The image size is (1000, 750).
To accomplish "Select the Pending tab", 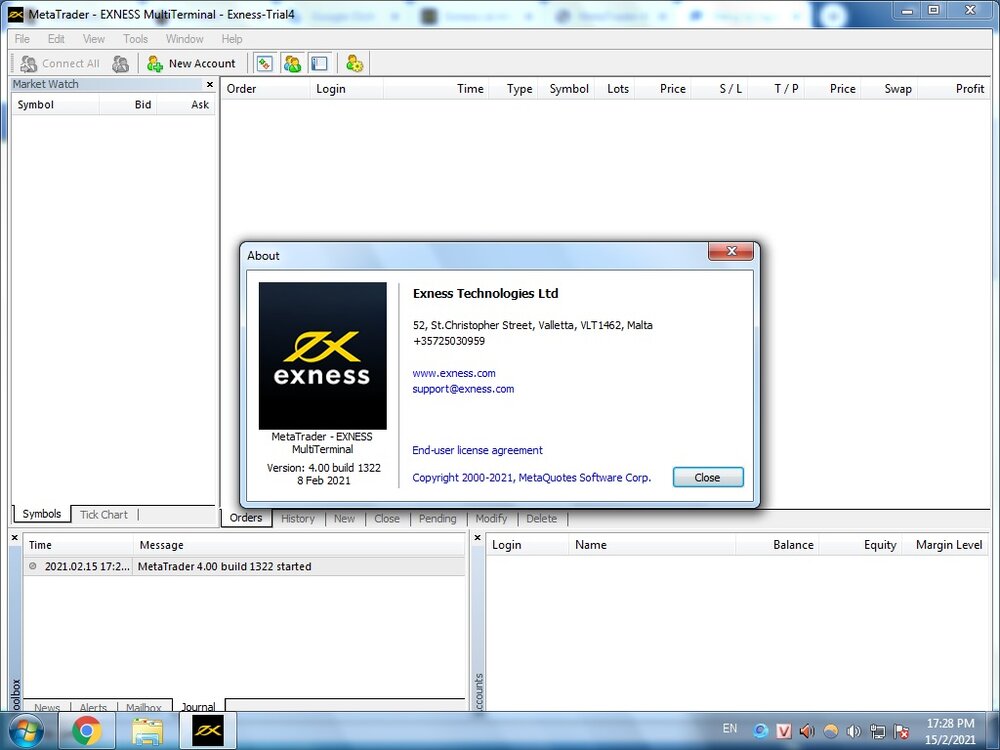I will pos(438,518).
